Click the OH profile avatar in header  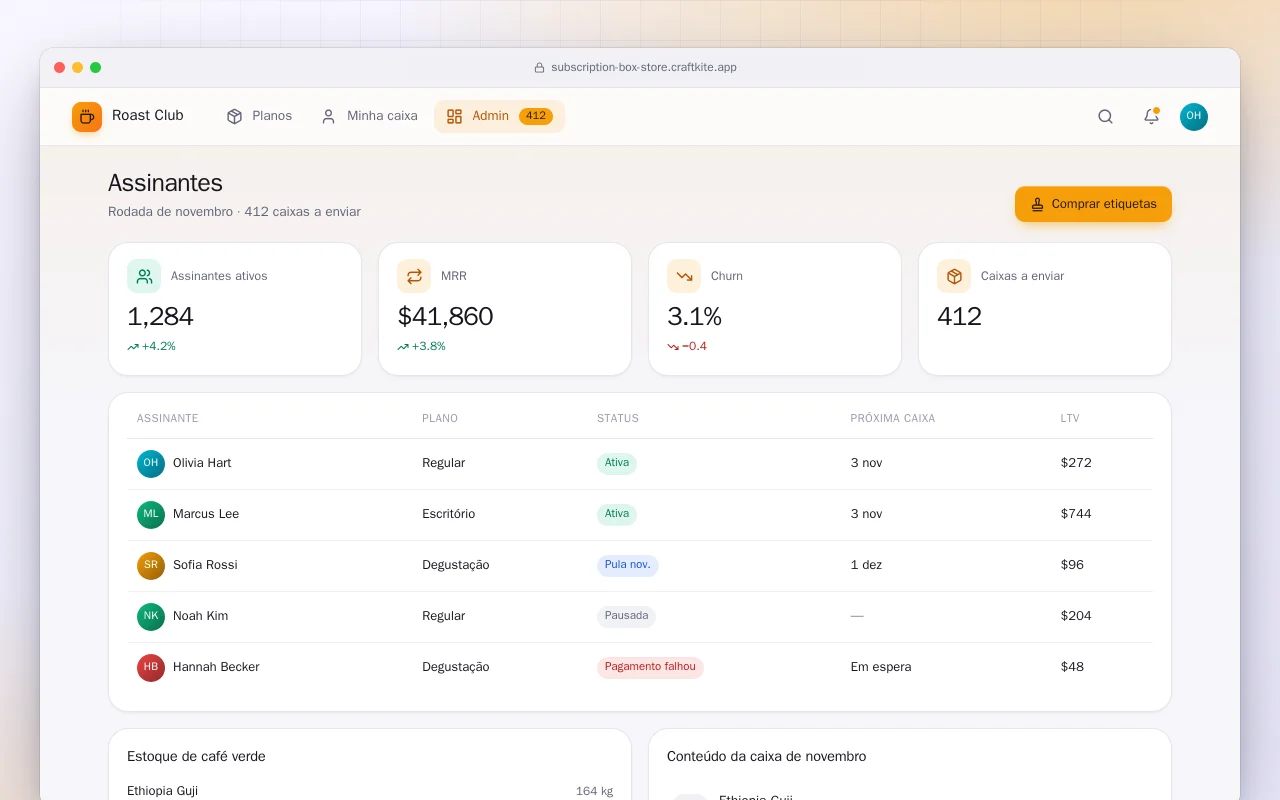coord(1194,117)
